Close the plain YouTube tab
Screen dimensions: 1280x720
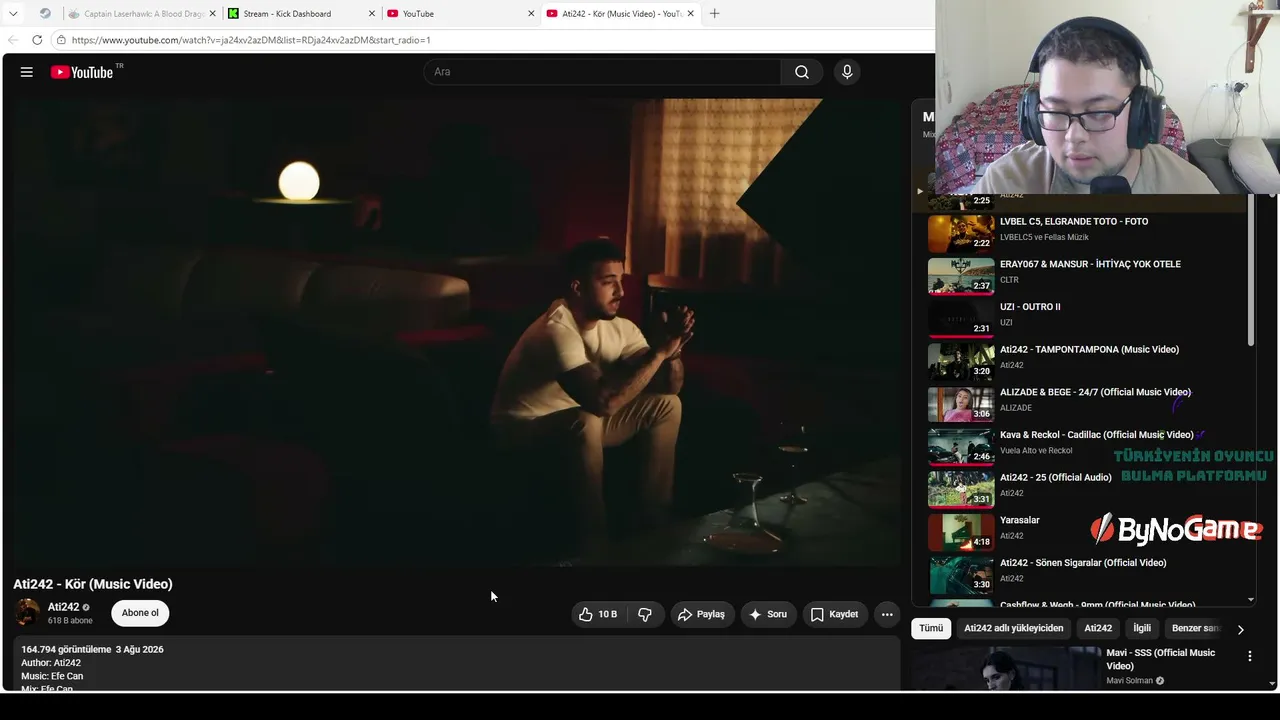[x=531, y=14]
